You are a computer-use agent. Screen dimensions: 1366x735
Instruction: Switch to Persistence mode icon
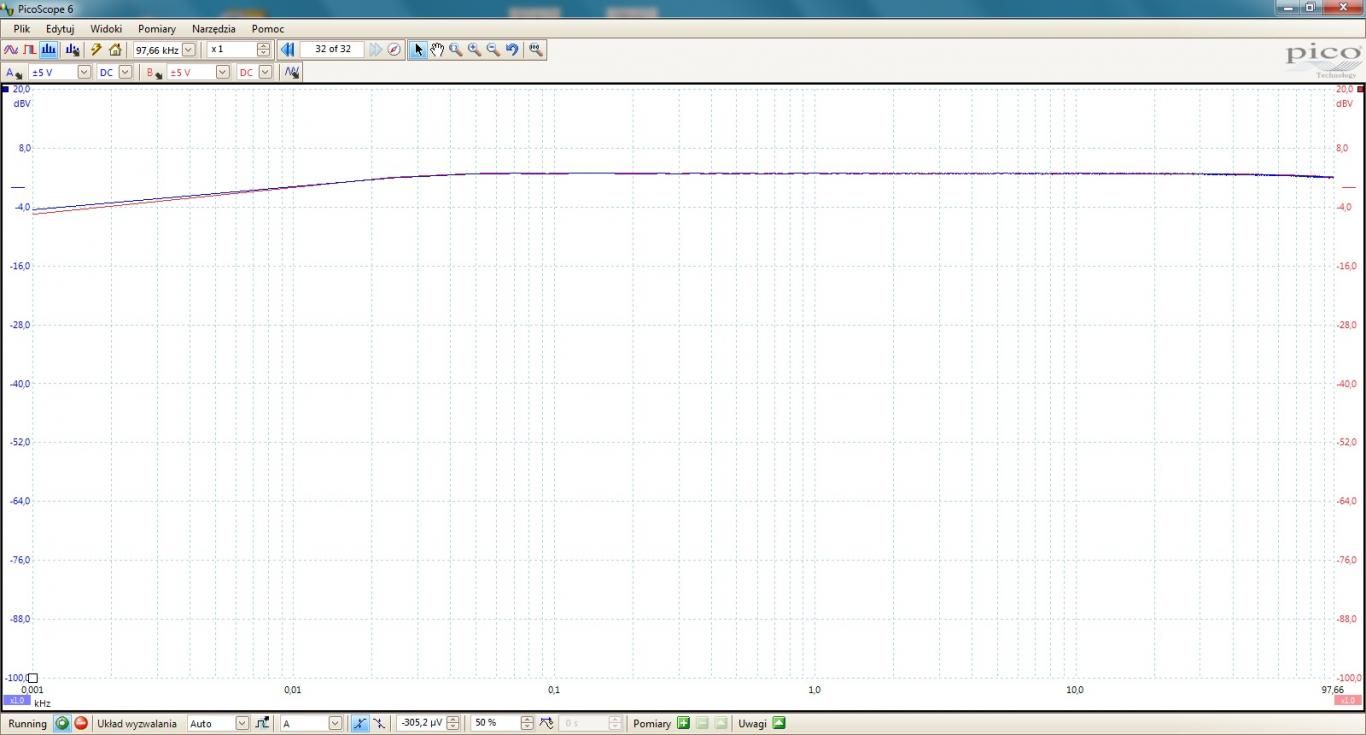30,49
